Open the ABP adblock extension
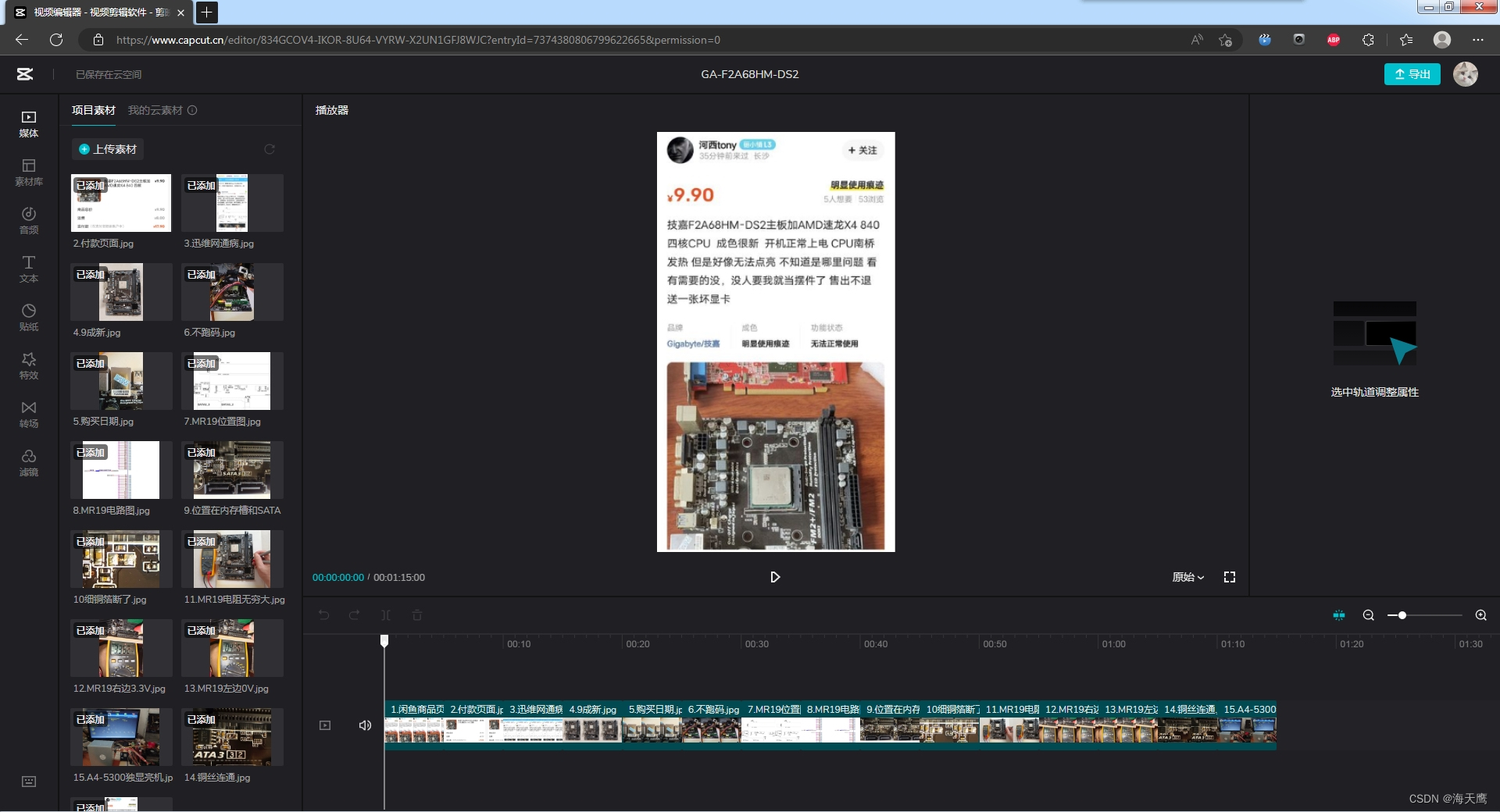 (1334, 40)
